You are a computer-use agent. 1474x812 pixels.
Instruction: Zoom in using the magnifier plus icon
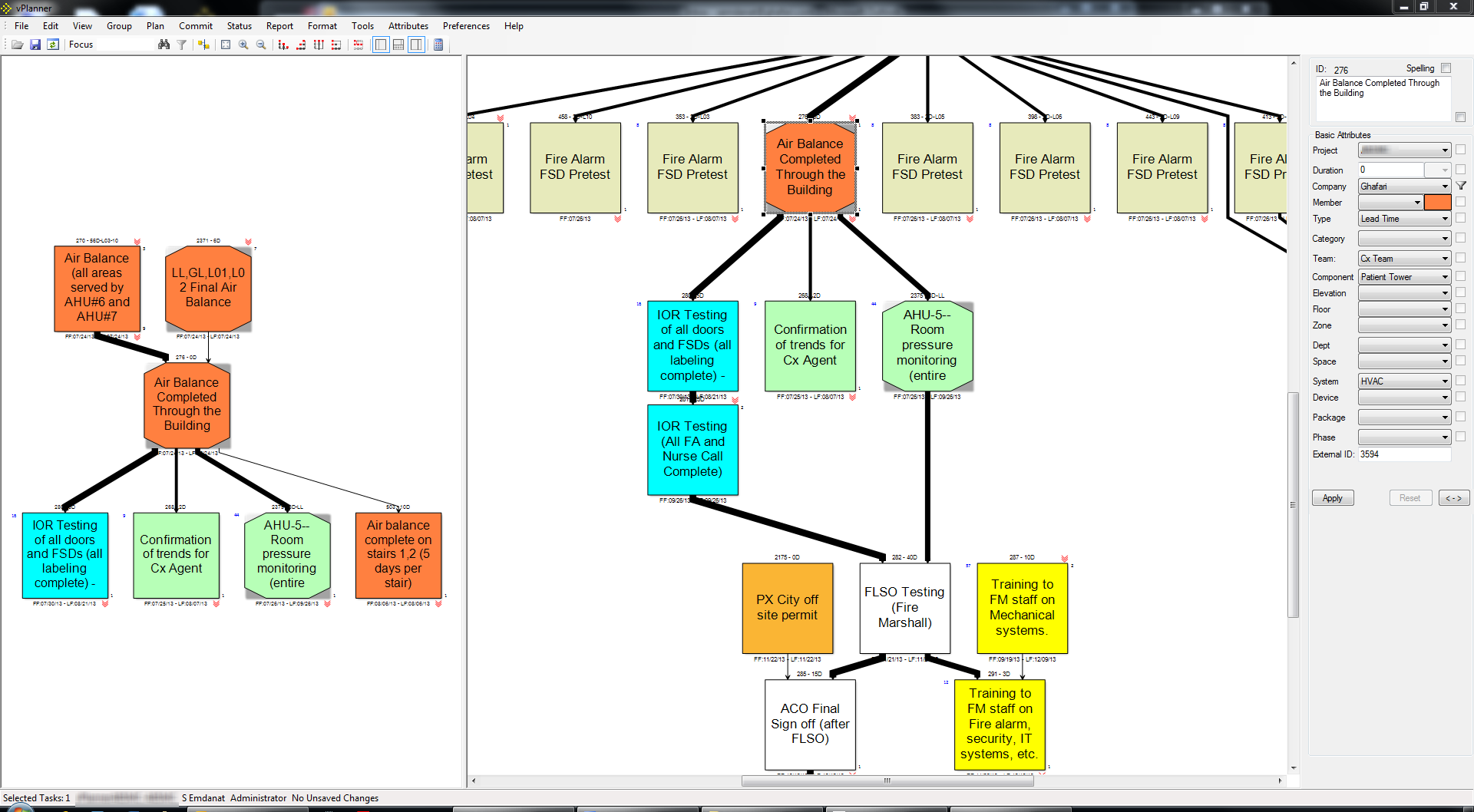[243, 45]
